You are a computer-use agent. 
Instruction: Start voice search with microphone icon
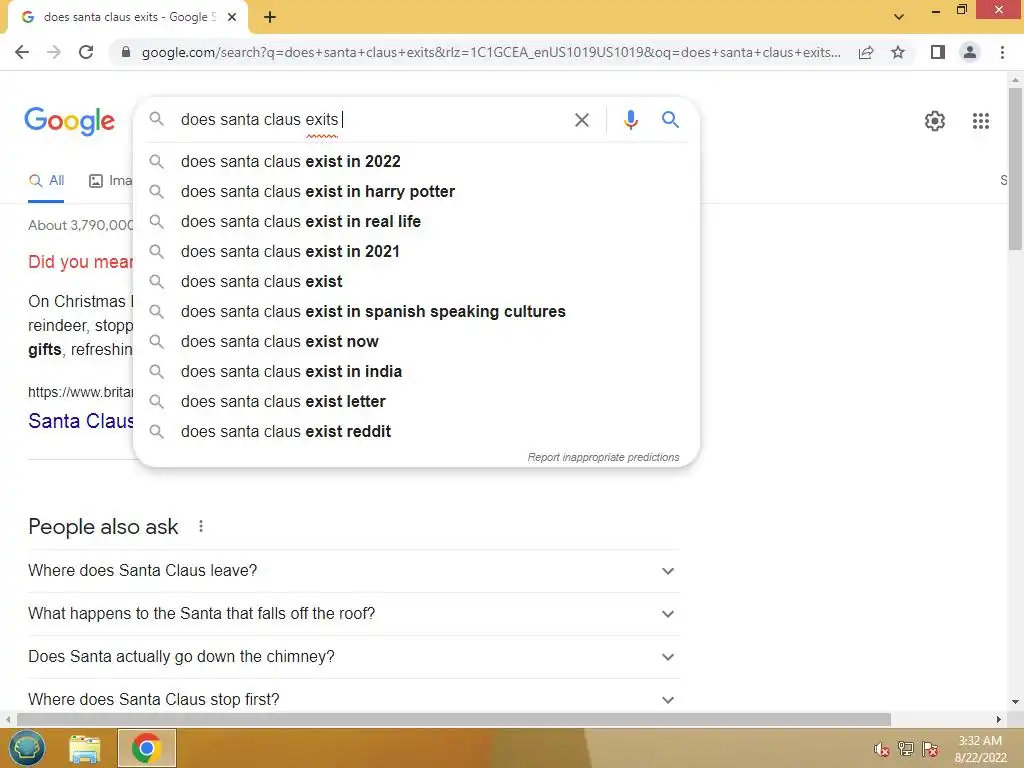point(630,120)
